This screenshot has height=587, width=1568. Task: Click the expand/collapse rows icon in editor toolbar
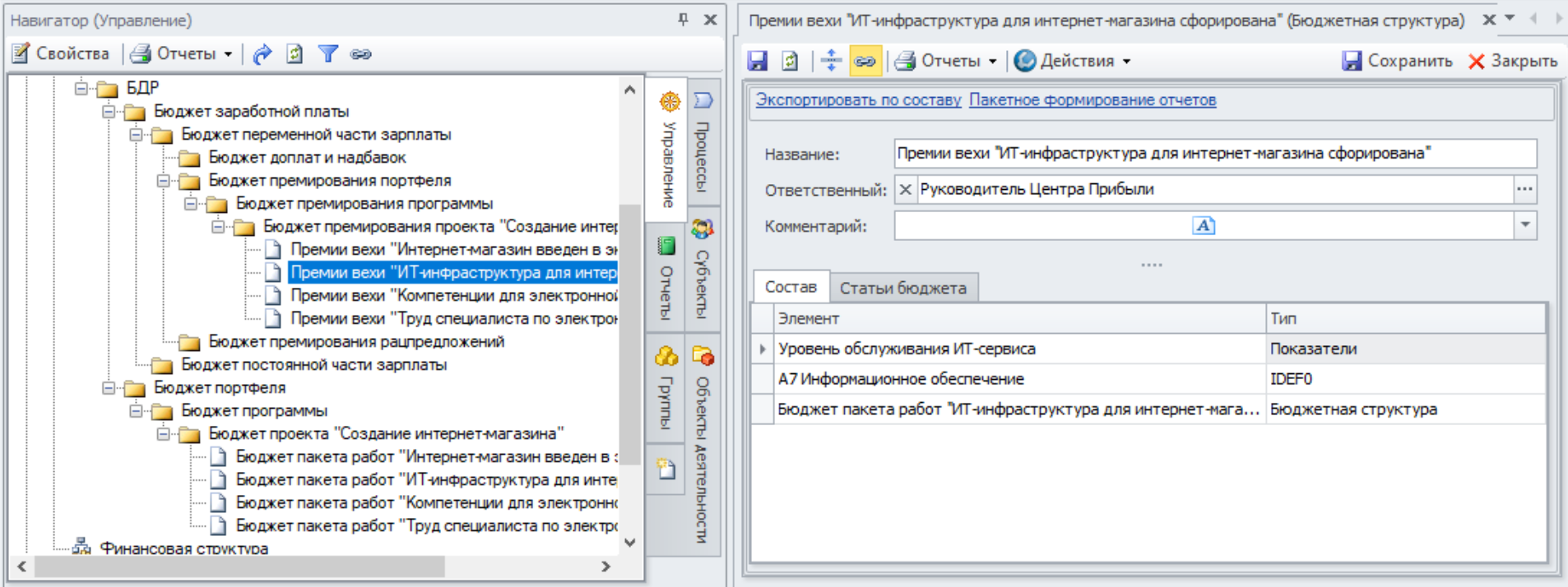831,61
